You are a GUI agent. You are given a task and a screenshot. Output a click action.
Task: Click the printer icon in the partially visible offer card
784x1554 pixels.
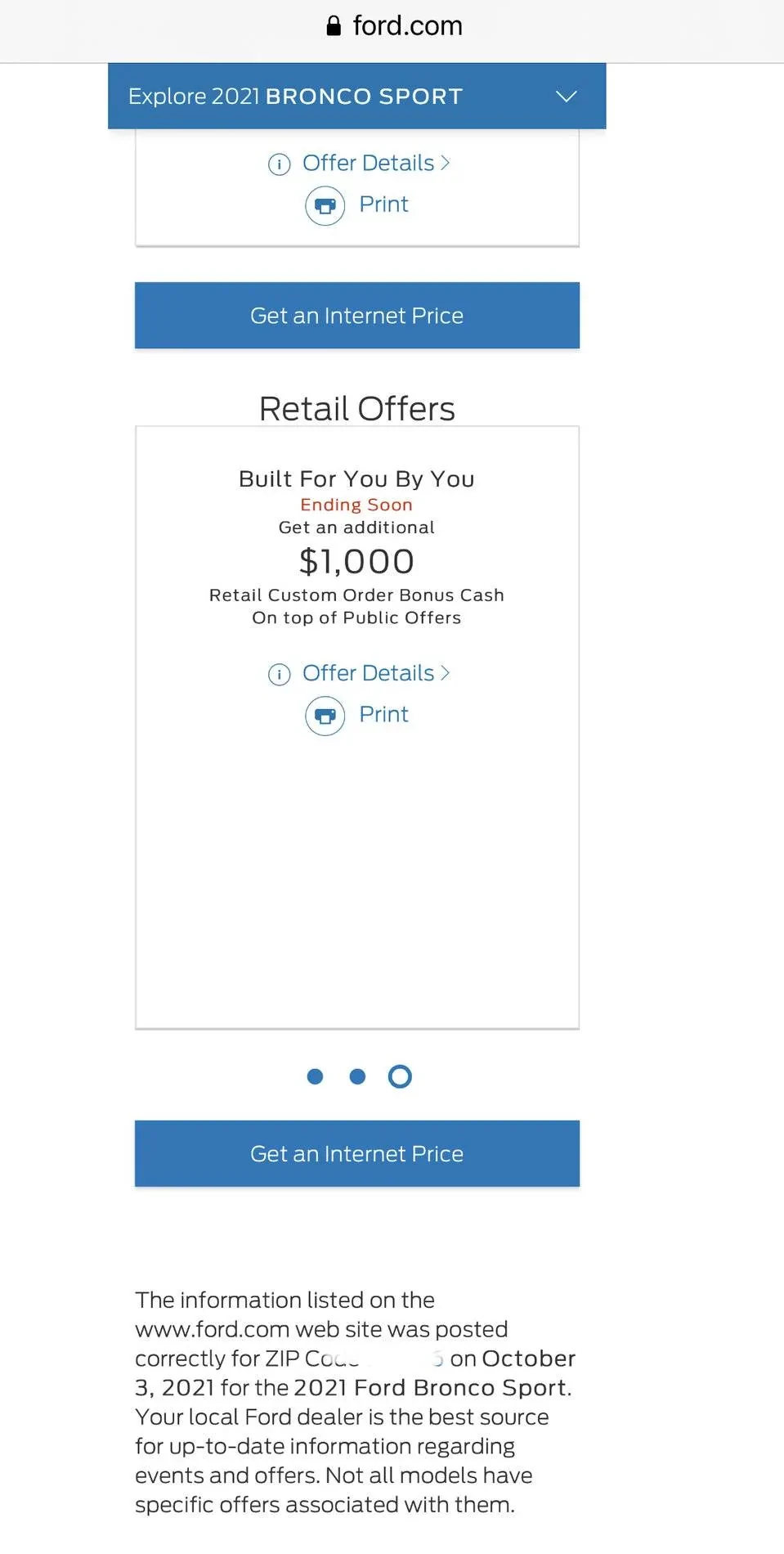click(325, 205)
